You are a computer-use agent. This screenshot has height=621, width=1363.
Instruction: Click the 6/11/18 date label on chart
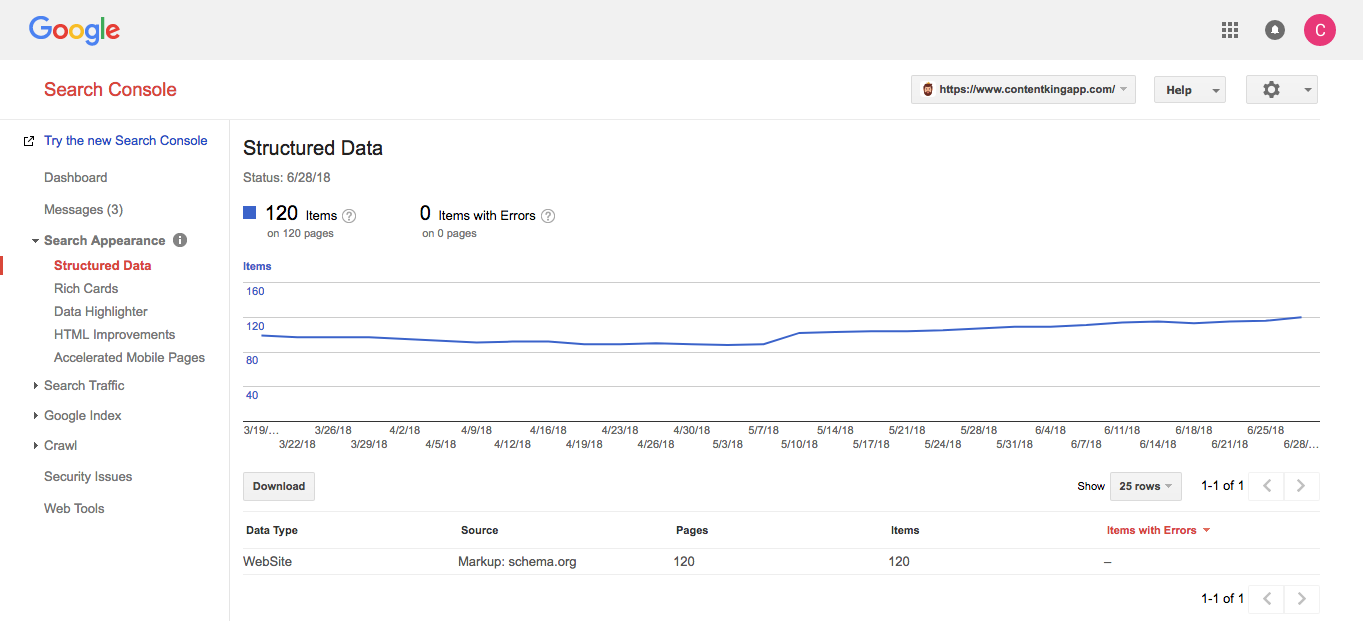pos(1122,430)
